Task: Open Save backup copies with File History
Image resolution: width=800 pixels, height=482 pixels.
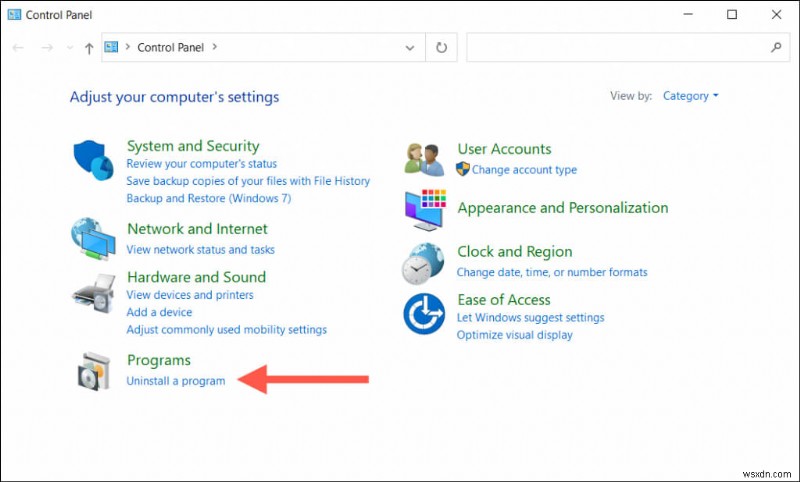Action: tap(248, 181)
